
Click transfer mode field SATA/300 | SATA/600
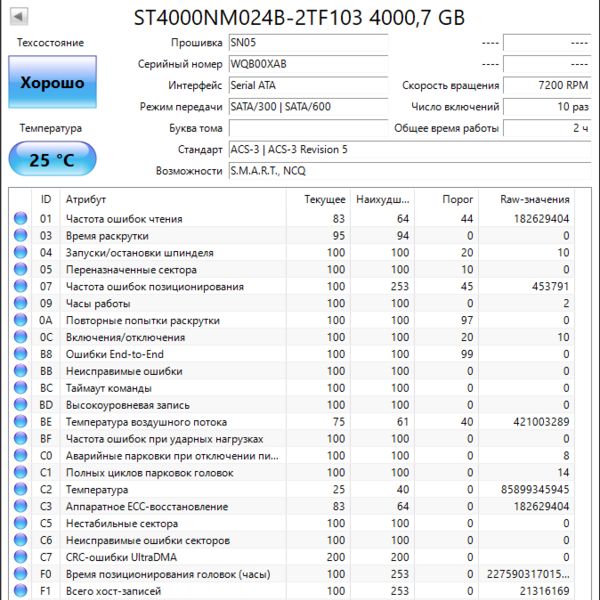(308, 107)
